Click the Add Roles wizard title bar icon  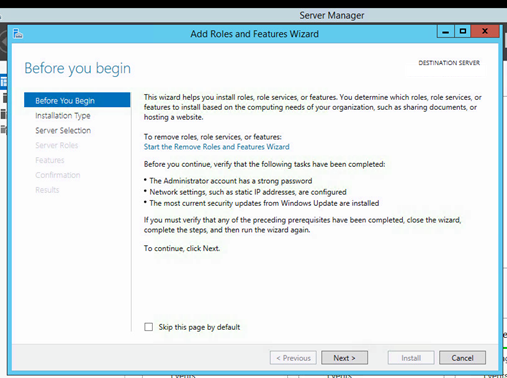(x=18, y=34)
